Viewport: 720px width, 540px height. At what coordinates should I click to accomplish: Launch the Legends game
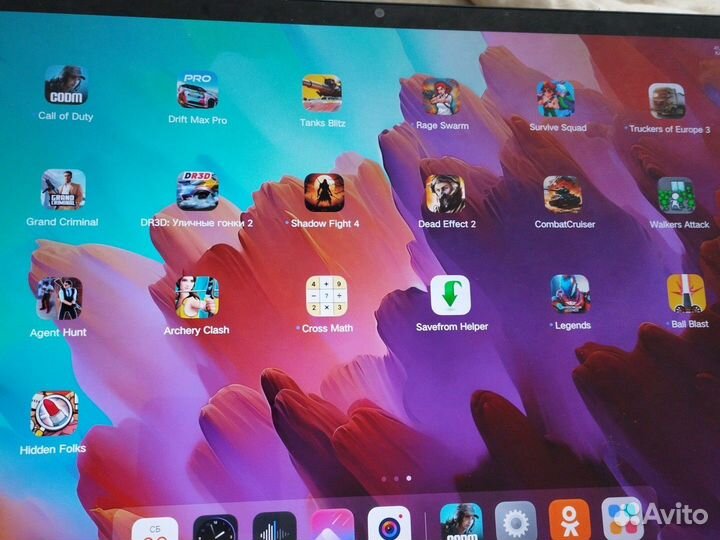pos(570,294)
